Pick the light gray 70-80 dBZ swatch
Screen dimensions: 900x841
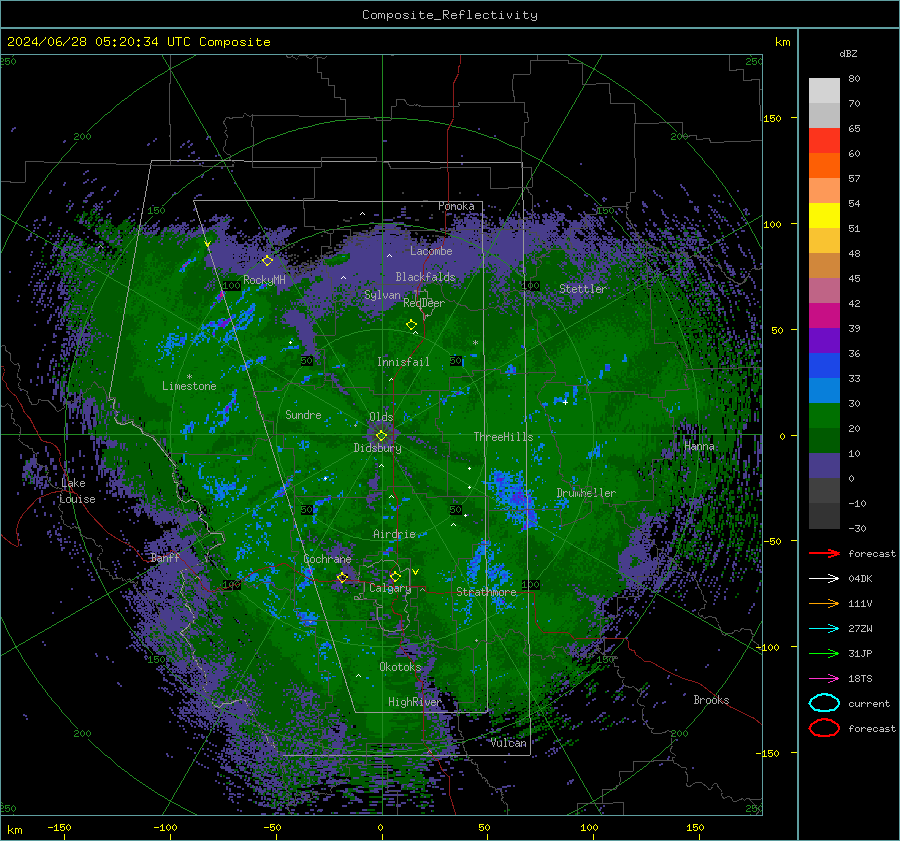tap(824, 91)
